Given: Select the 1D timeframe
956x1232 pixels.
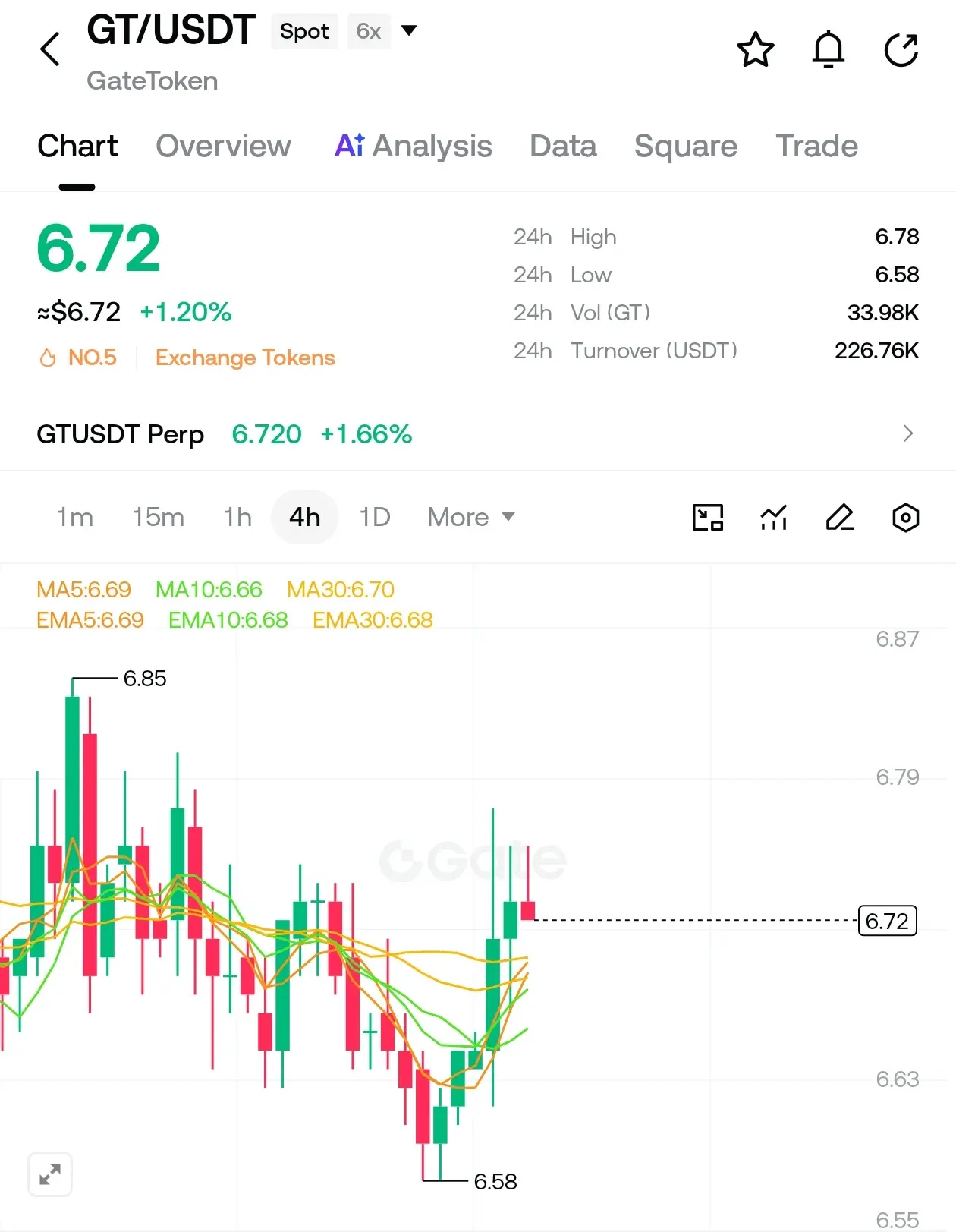Looking at the screenshot, I should click(x=375, y=517).
